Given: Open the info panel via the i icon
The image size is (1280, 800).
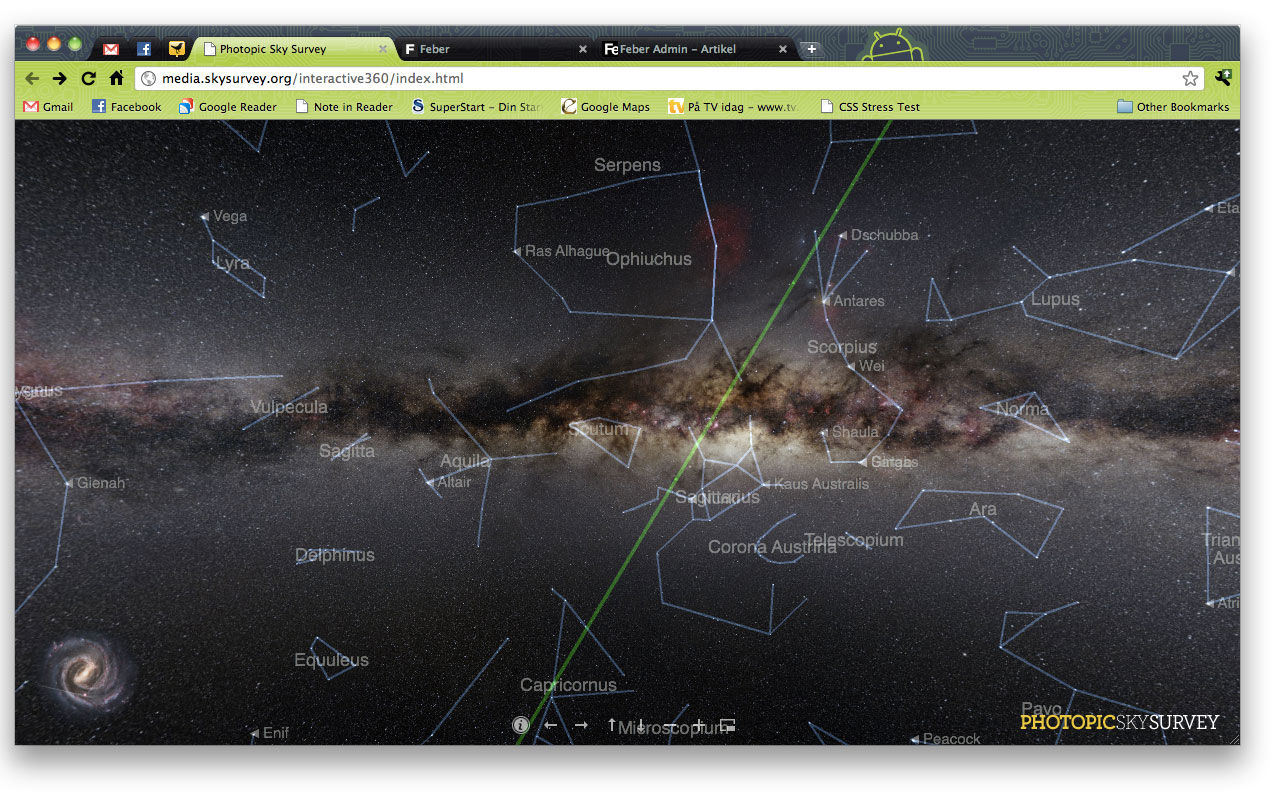Looking at the screenshot, I should click(x=520, y=725).
